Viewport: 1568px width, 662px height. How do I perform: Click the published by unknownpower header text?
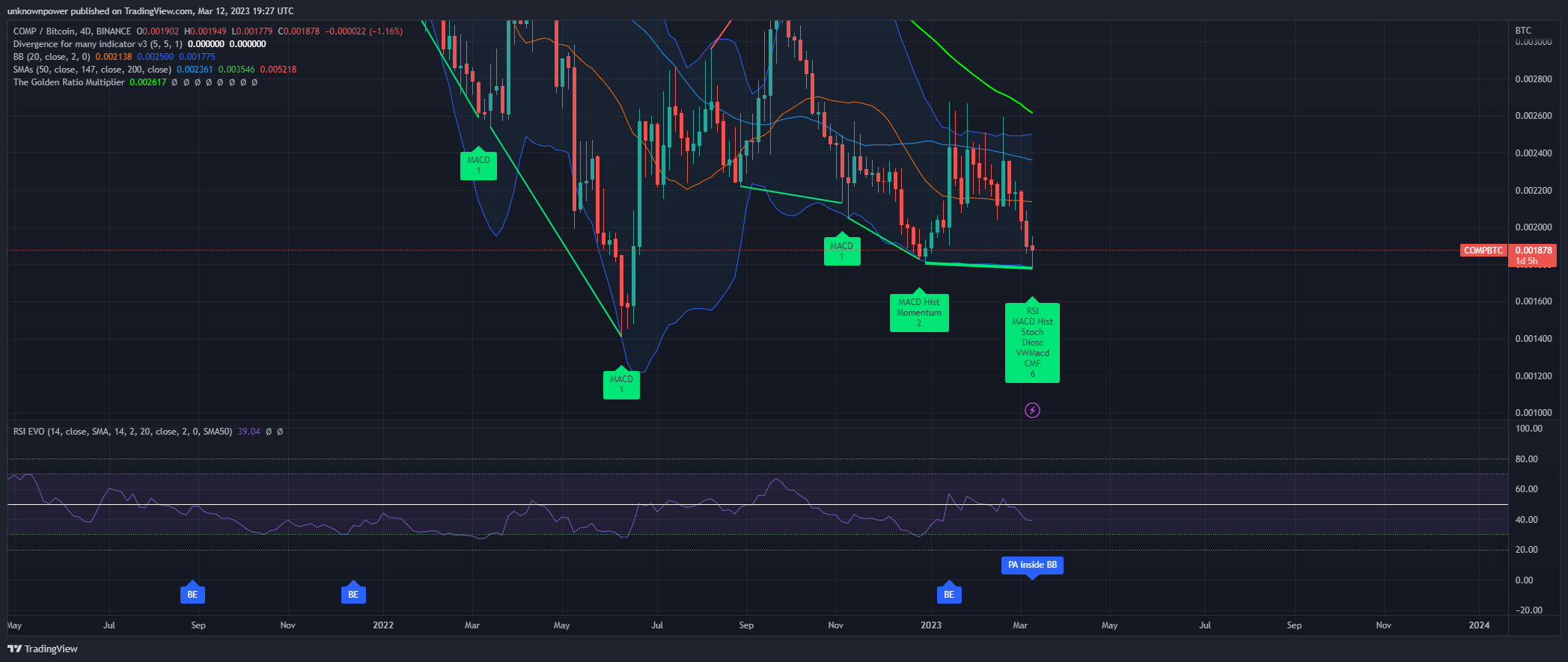click(150, 10)
